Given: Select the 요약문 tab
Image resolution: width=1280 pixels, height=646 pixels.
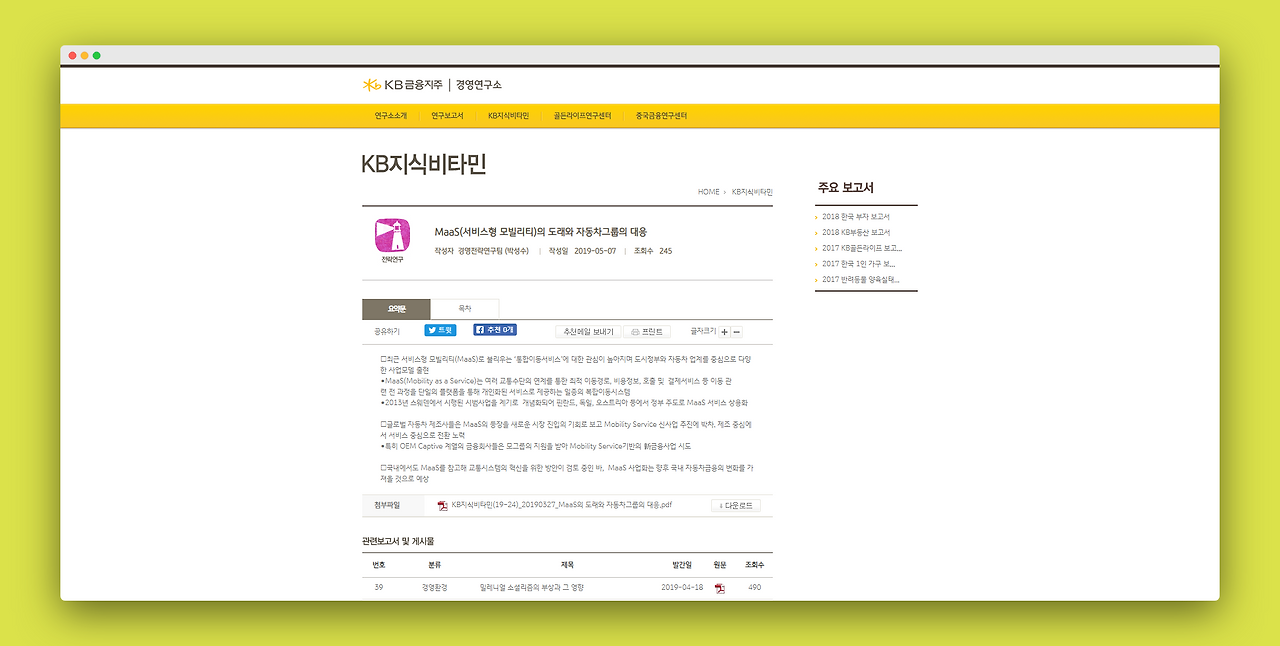Looking at the screenshot, I should pos(396,309).
